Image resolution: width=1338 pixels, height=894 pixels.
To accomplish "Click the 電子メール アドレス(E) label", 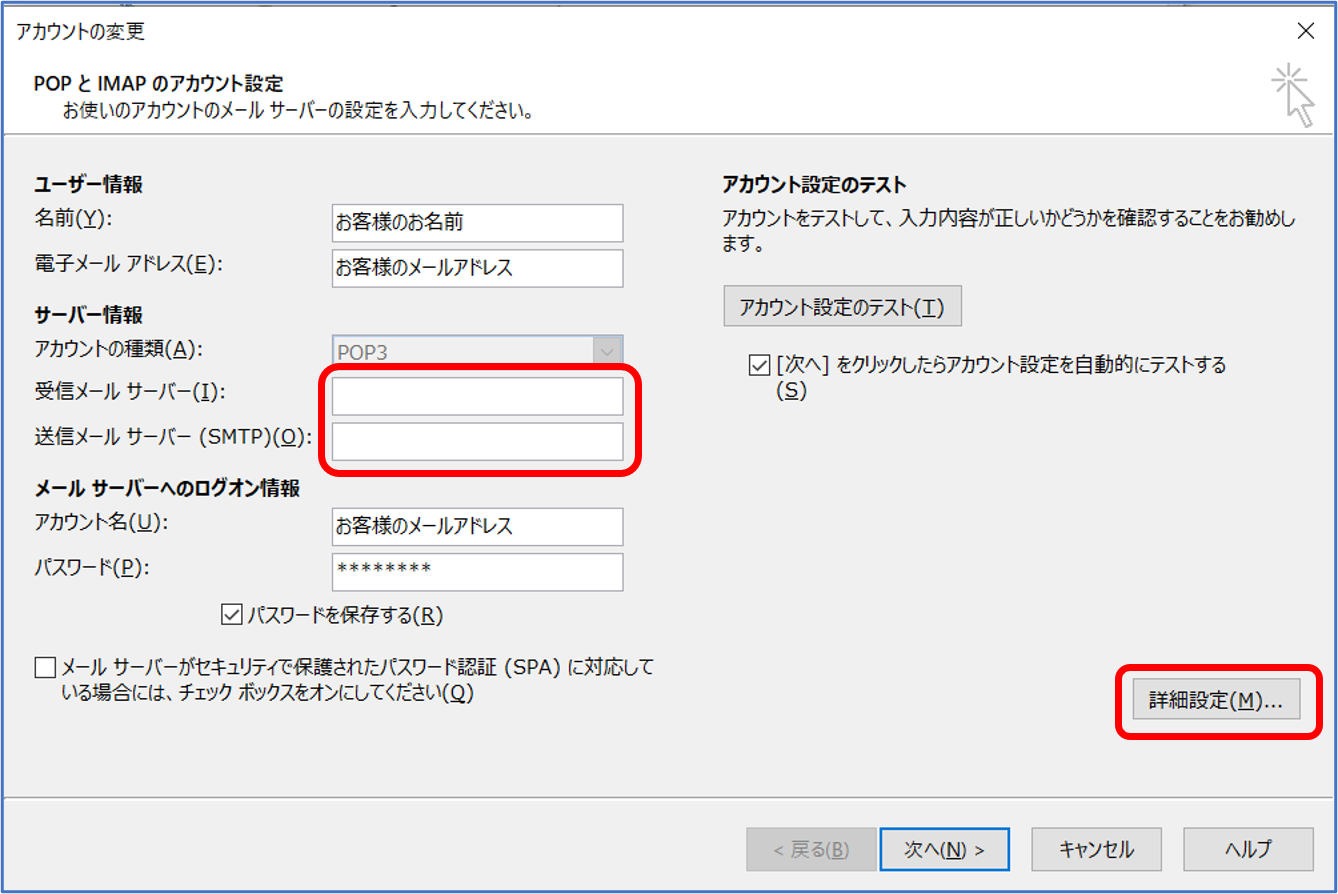I will pos(127,263).
